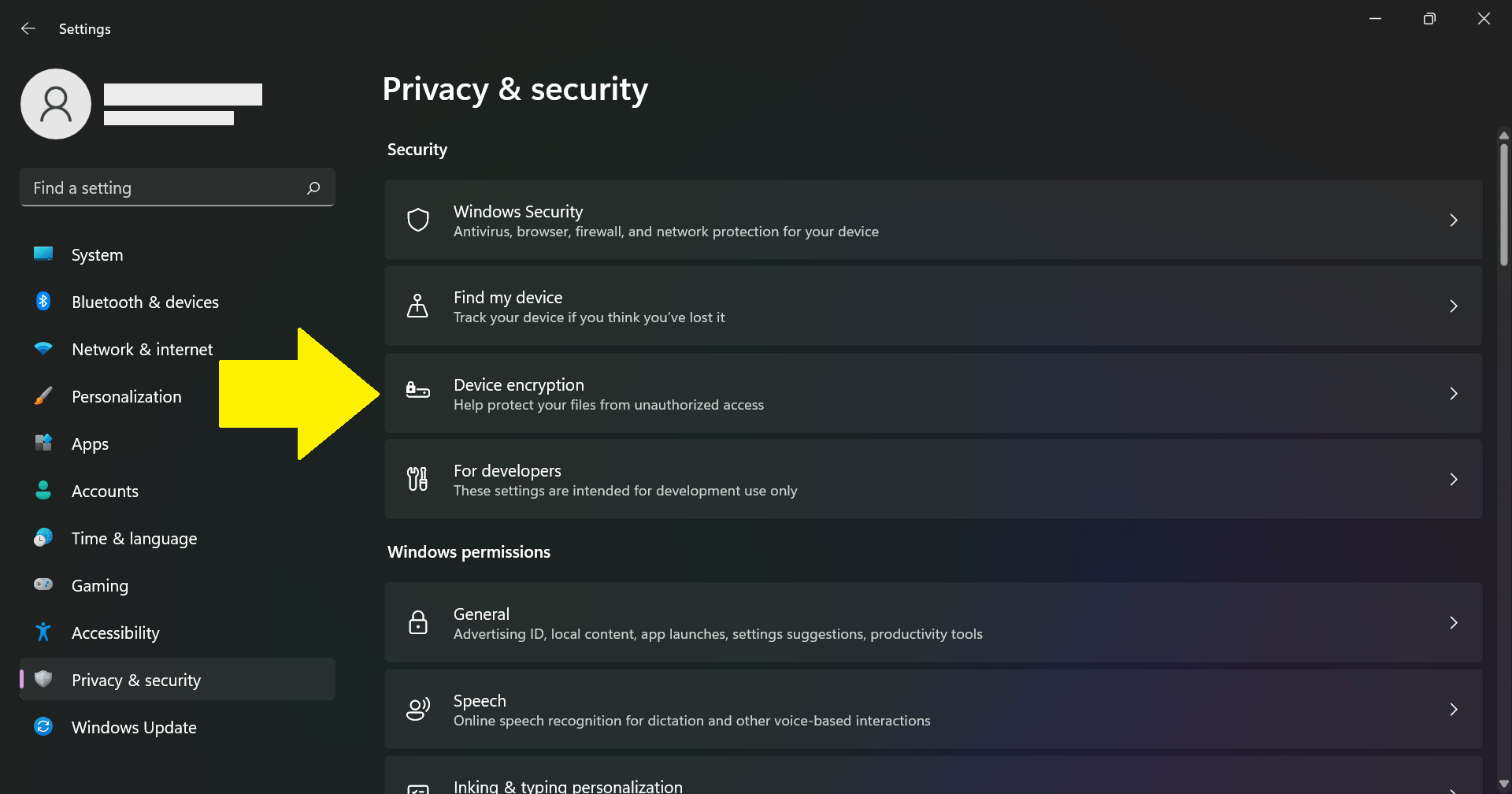Click the Accessibility figure icon

(43, 633)
